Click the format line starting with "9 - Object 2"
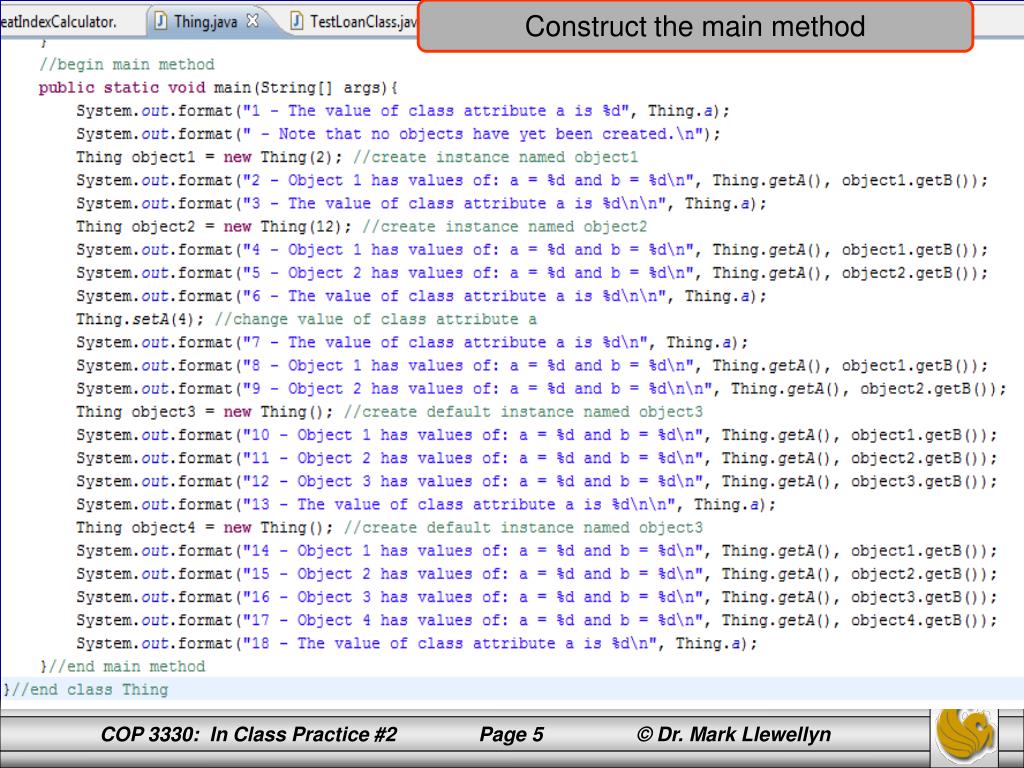This screenshot has width=1024, height=768. [x=541, y=389]
